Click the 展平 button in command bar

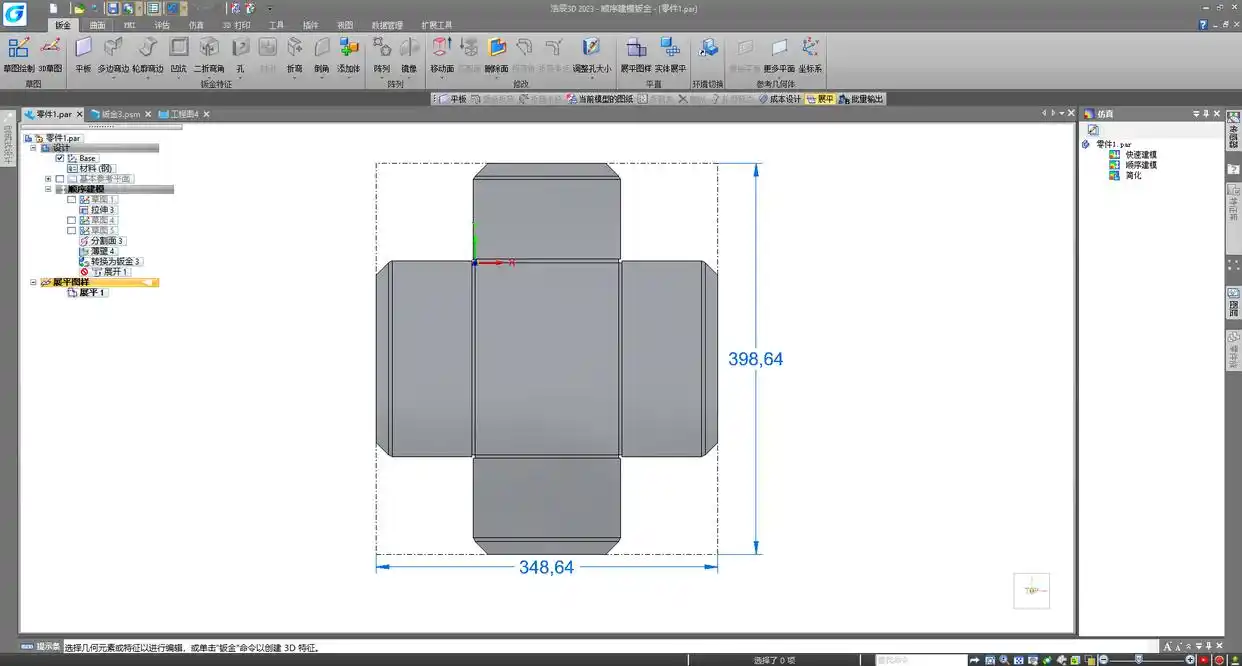pos(820,99)
